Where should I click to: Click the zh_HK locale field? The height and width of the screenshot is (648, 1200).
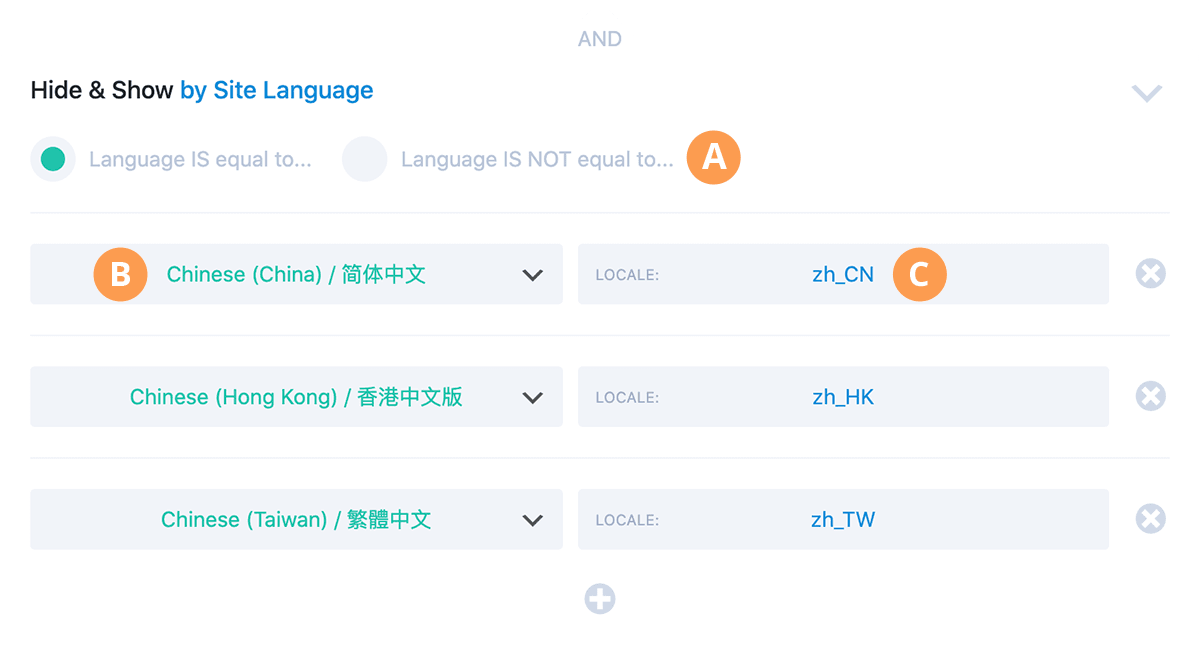(843, 397)
